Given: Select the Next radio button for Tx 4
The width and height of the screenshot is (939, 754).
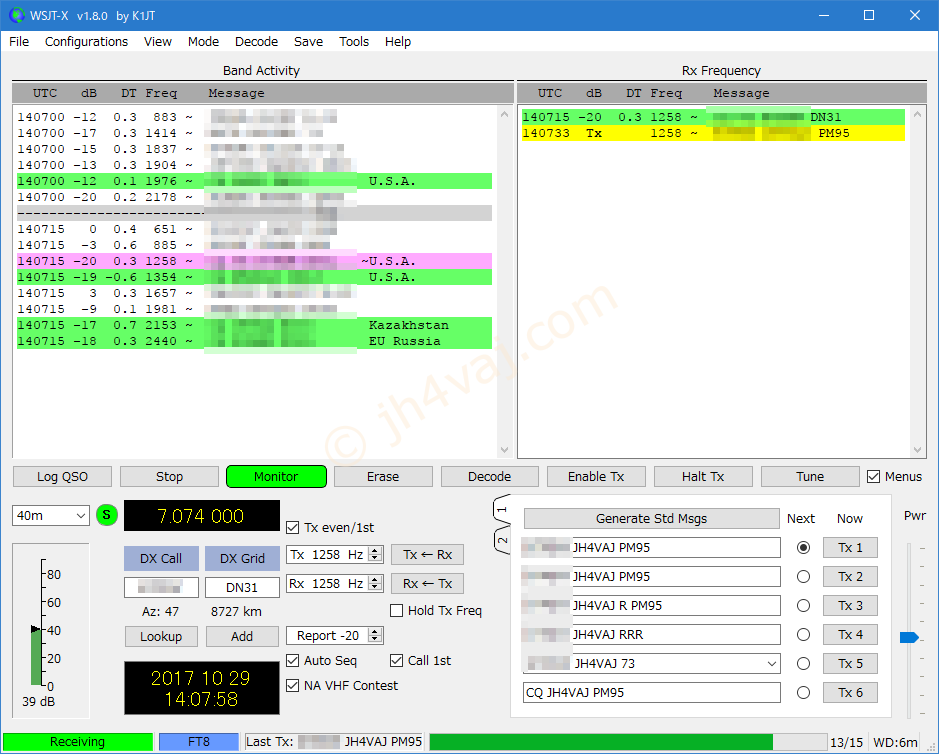Looking at the screenshot, I should point(804,634).
